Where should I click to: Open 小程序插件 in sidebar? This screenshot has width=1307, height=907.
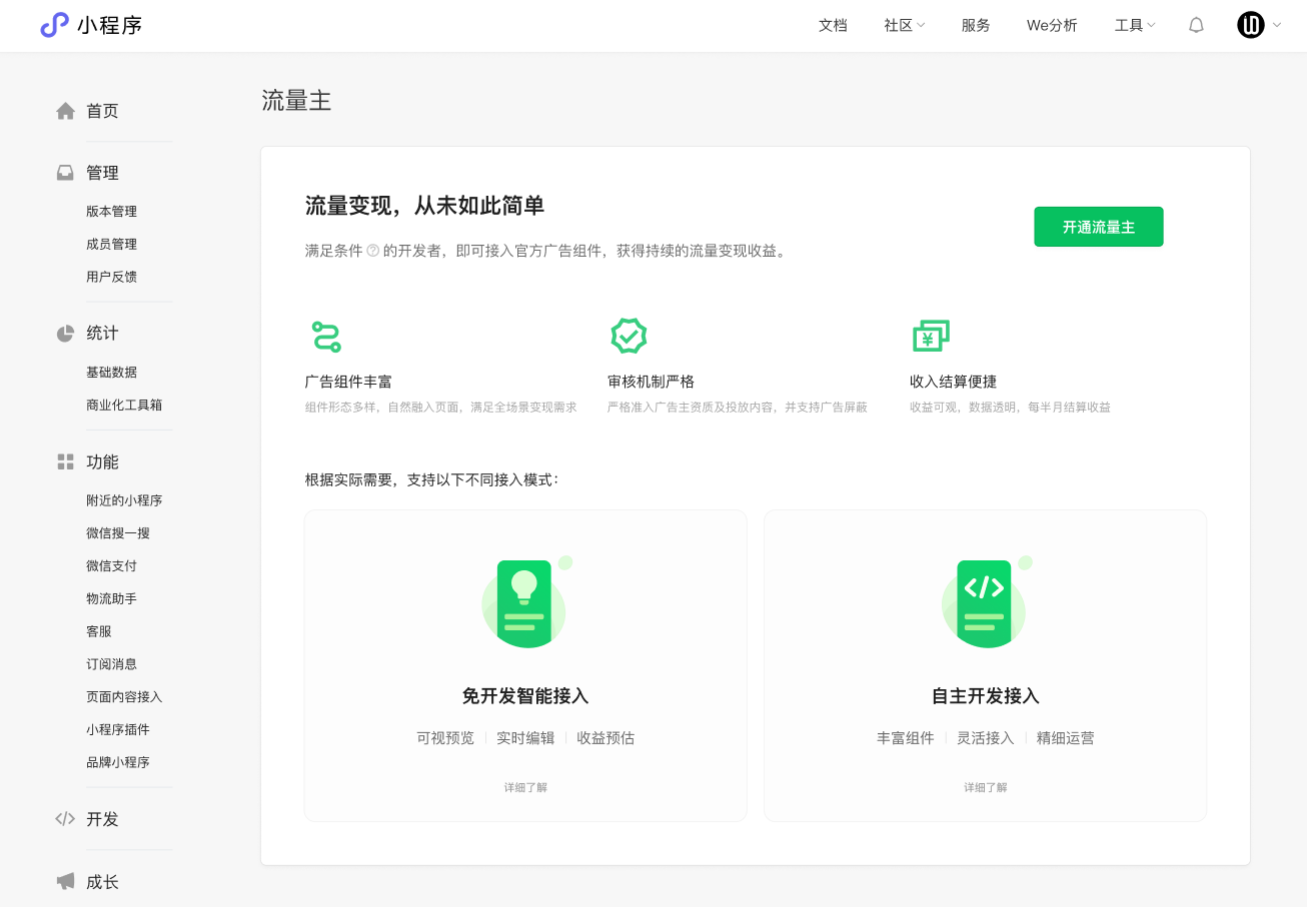pyautogui.click(x=118, y=730)
